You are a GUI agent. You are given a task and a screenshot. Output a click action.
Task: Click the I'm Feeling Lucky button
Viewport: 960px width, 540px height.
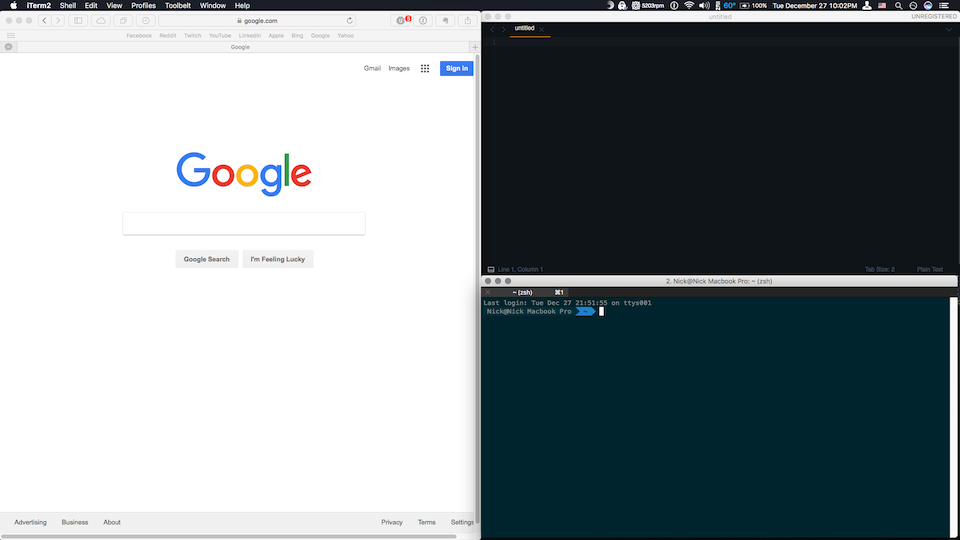pyautogui.click(x=277, y=259)
